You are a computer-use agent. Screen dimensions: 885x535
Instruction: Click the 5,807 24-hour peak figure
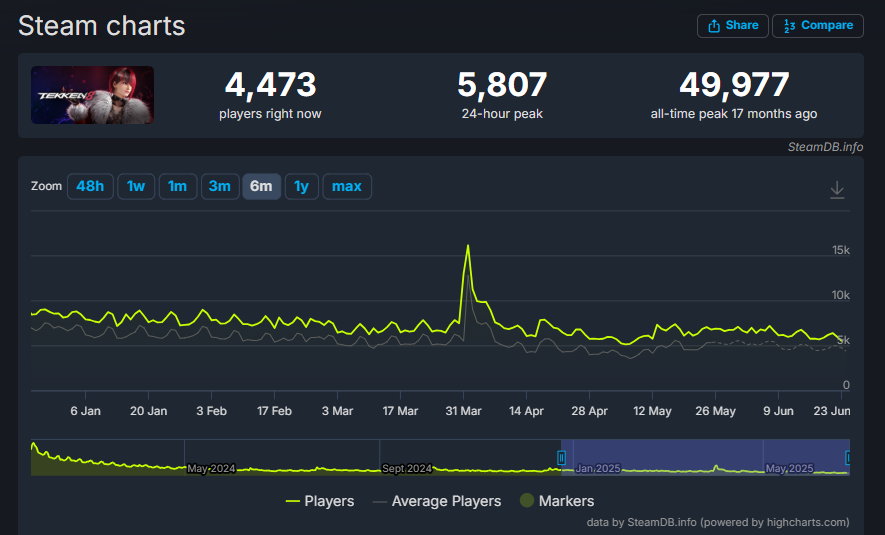pyautogui.click(x=502, y=85)
